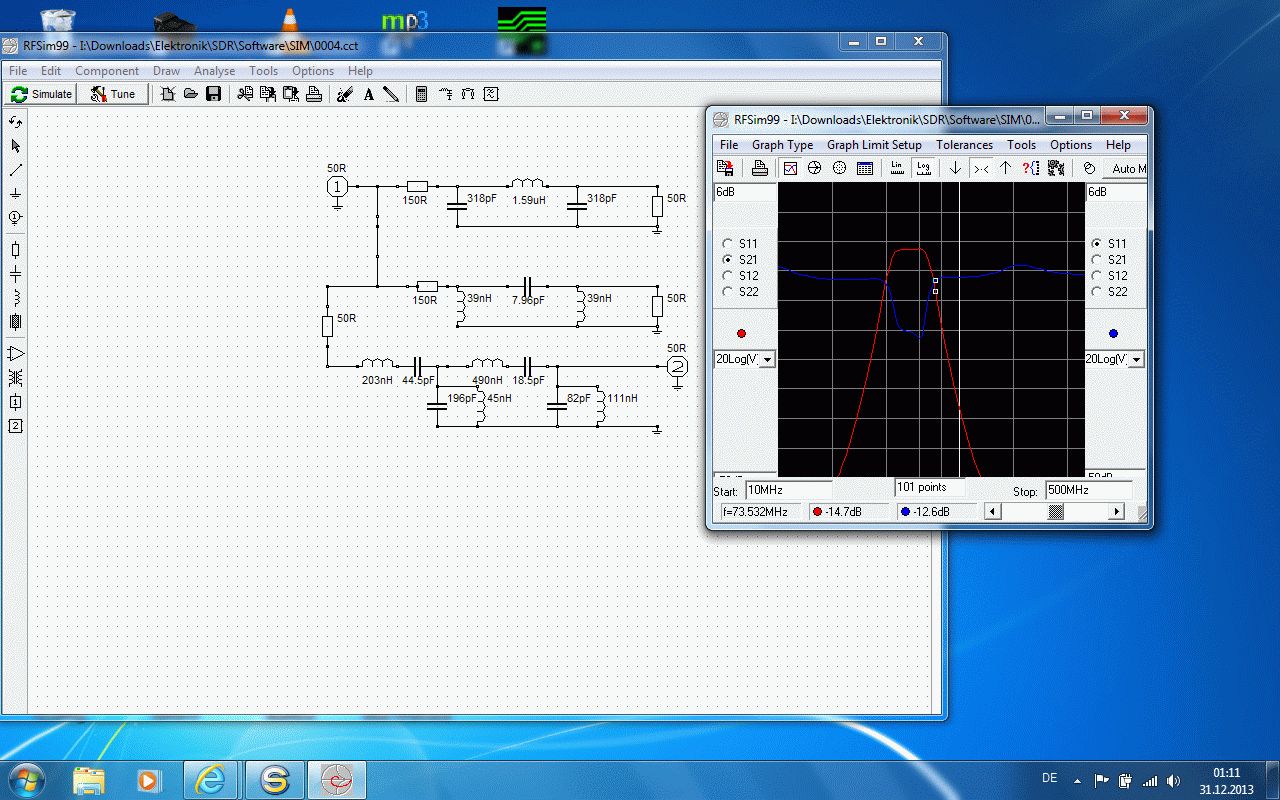Screen dimensions: 1280x800
Task: Place an inductor from the side palette
Action: tap(15, 298)
